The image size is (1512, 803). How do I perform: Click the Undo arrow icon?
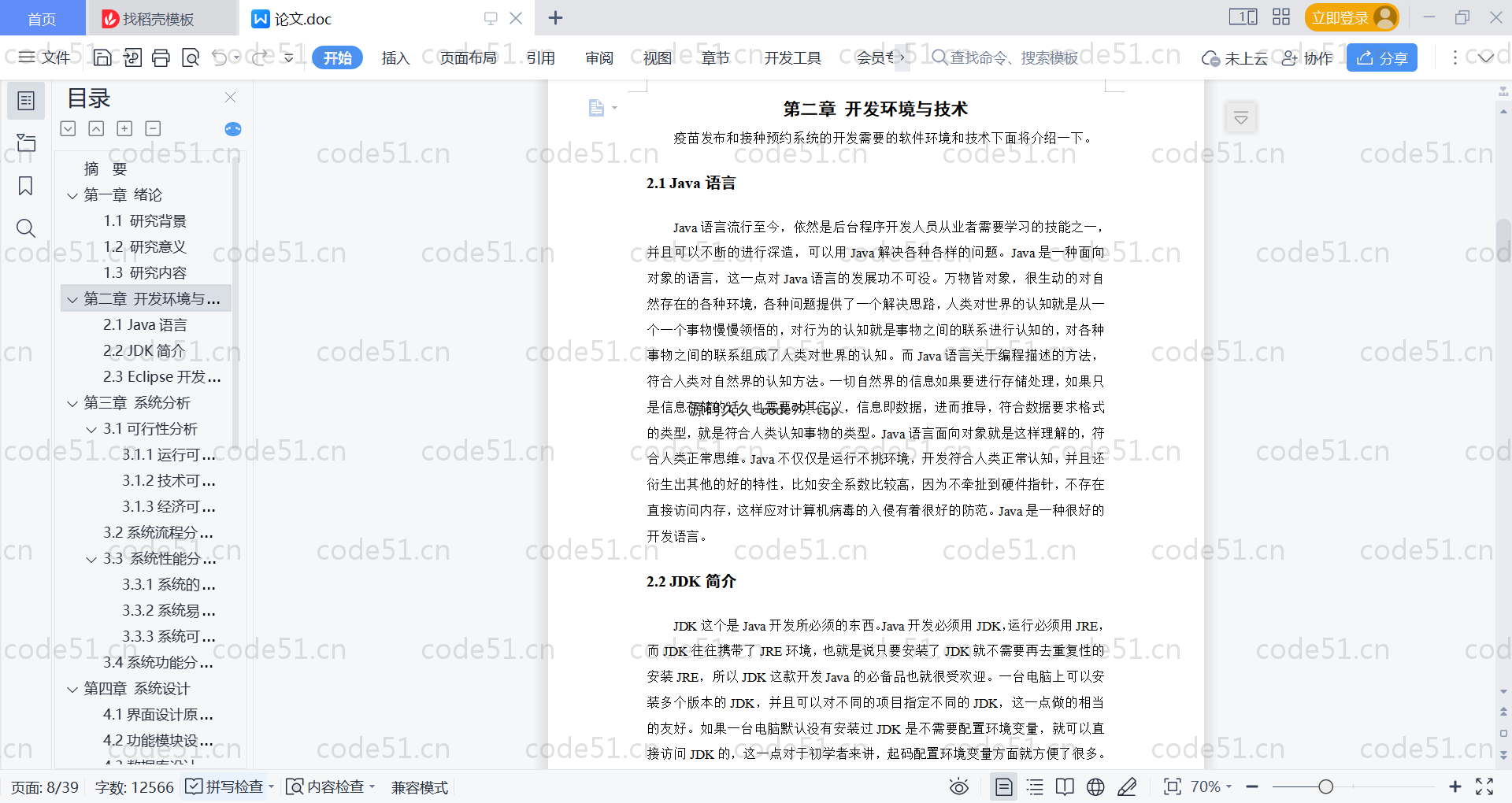[x=220, y=57]
